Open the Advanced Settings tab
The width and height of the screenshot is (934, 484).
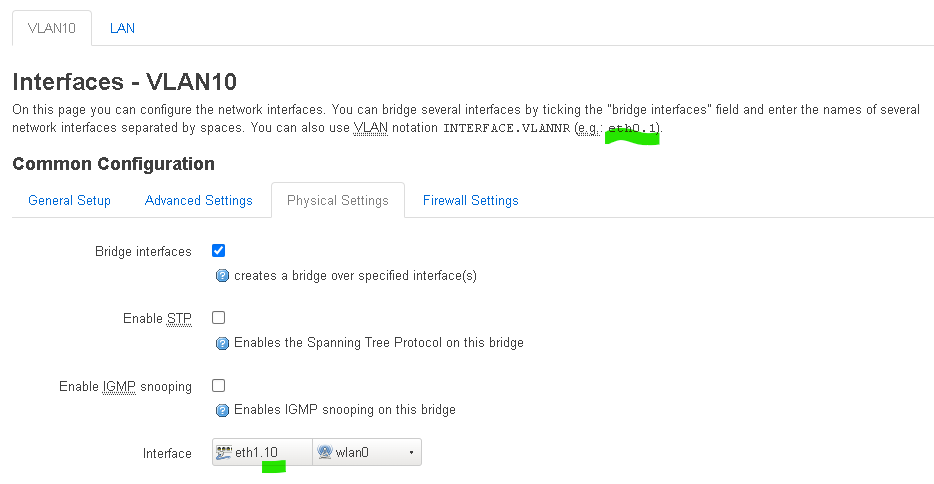click(198, 201)
